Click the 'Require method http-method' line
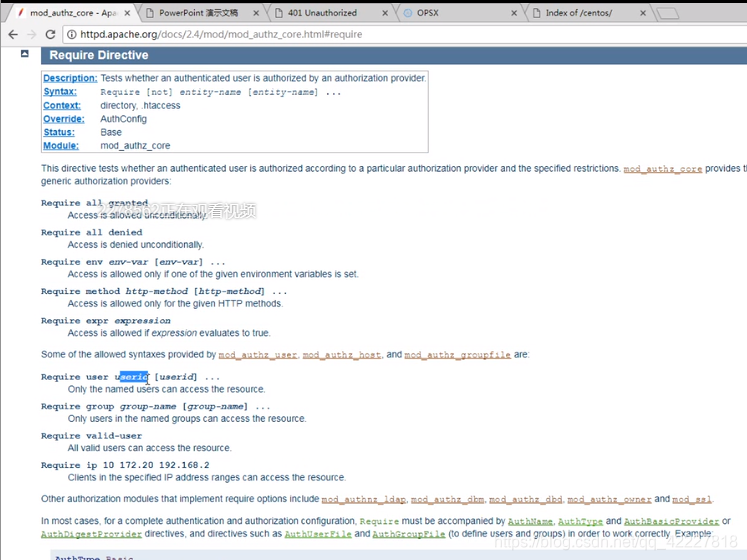 164,291
